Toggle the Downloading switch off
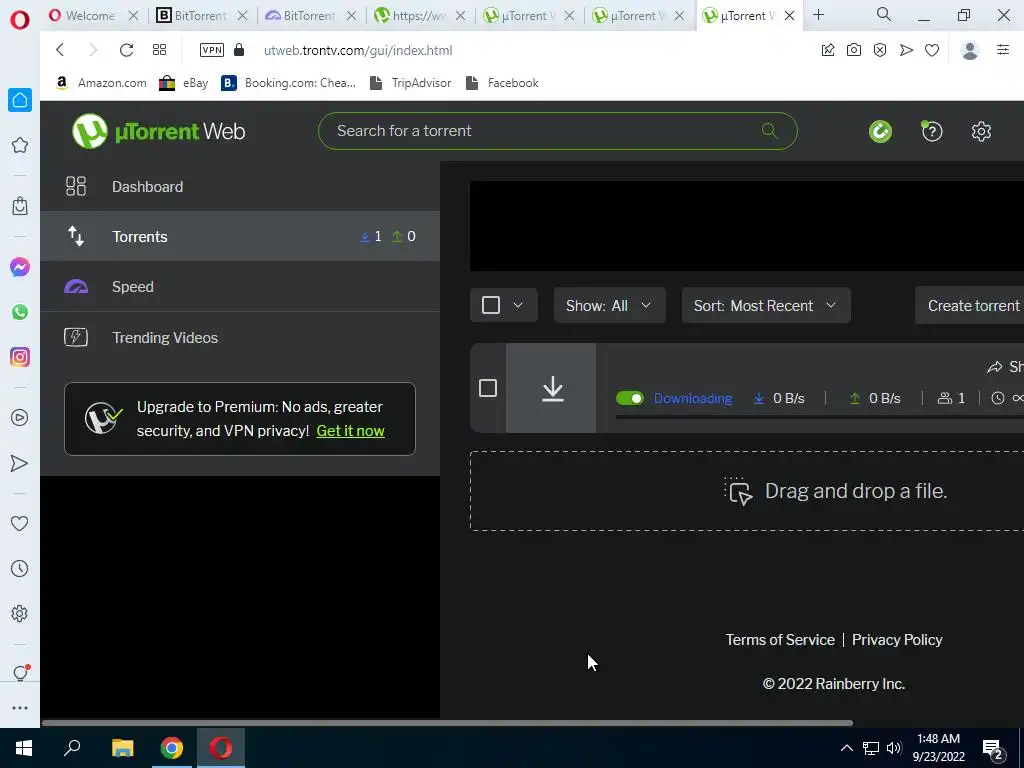 click(x=630, y=398)
